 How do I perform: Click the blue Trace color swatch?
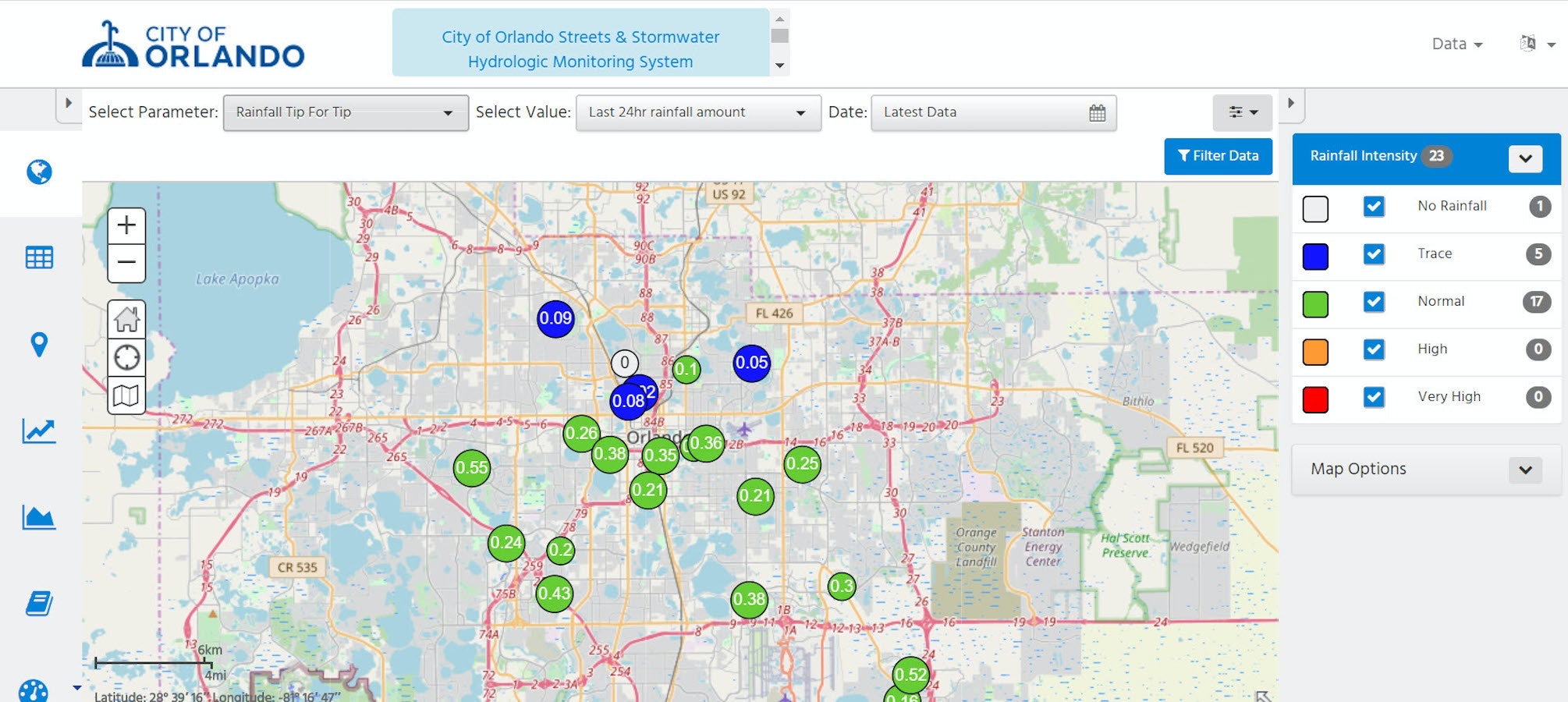(1315, 256)
